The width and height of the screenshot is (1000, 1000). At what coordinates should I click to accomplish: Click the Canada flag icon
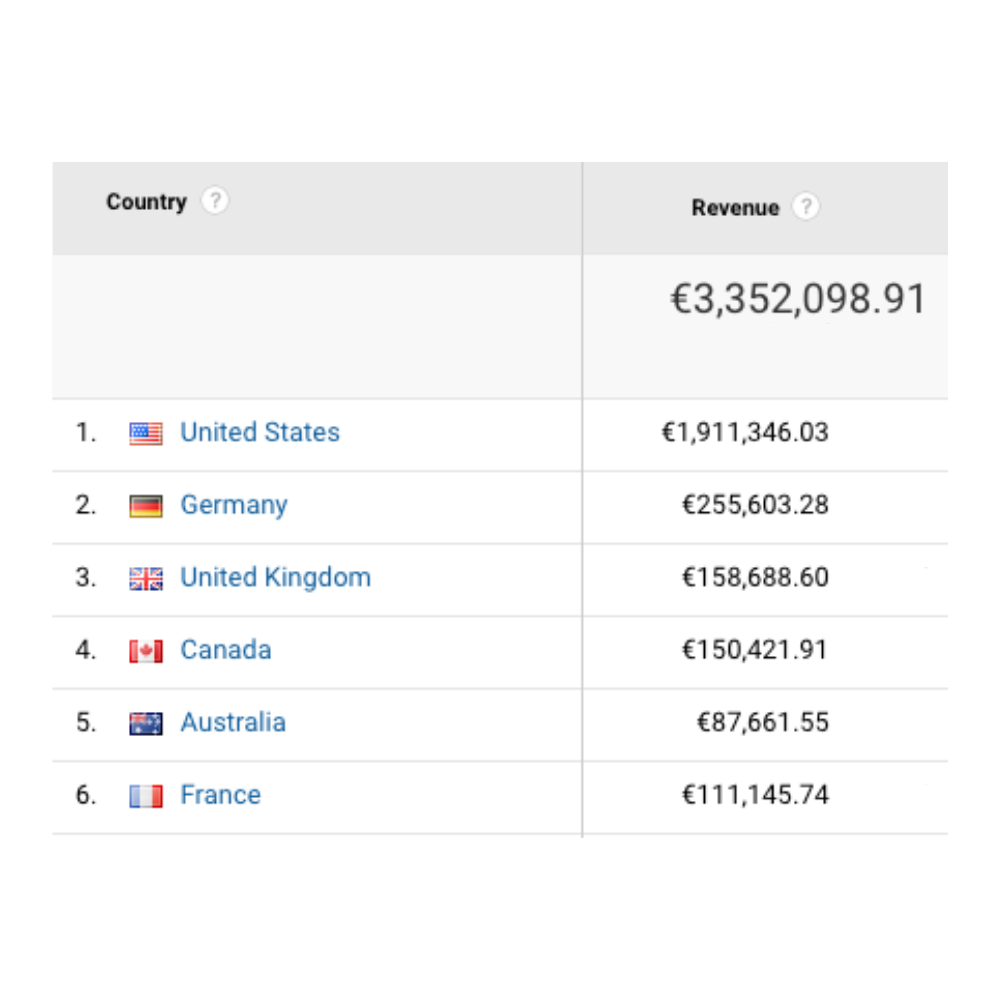pyautogui.click(x=146, y=651)
